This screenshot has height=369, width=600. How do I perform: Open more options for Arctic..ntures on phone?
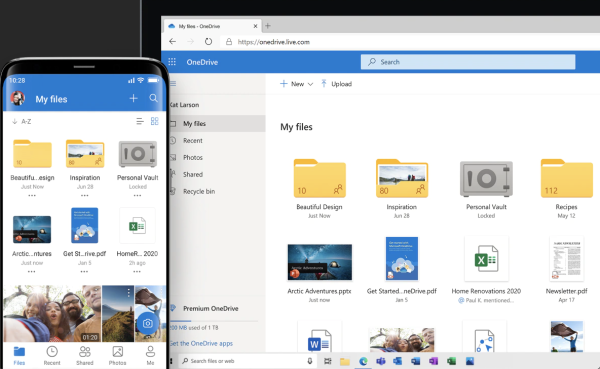pyautogui.click(x=31, y=272)
